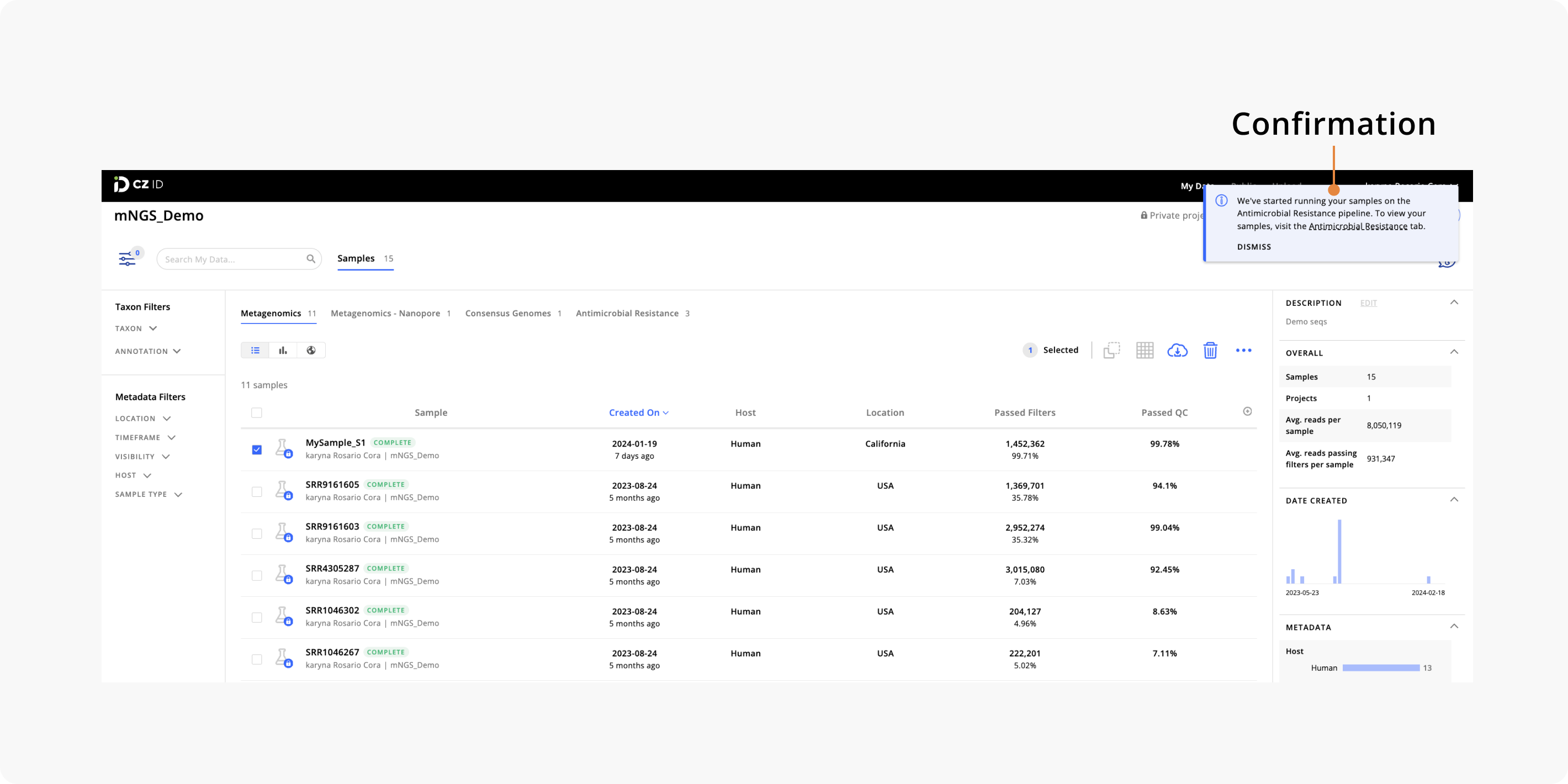Image resolution: width=1568 pixels, height=784 pixels.
Task: Click the Human host metadata bar
Action: click(1380, 668)
